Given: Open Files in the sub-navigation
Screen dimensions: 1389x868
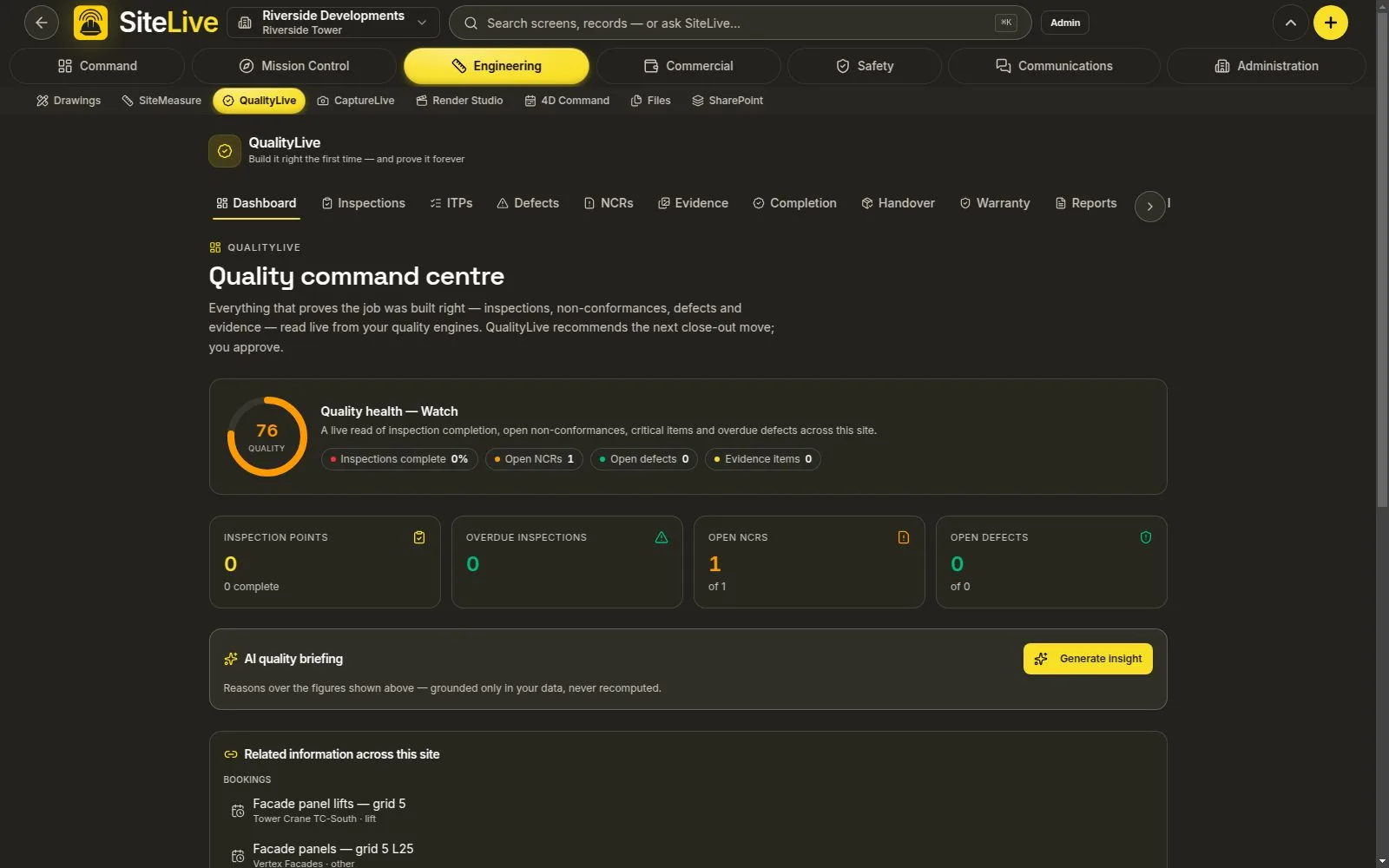Looking at the screenshot, I should pos(650,101).
